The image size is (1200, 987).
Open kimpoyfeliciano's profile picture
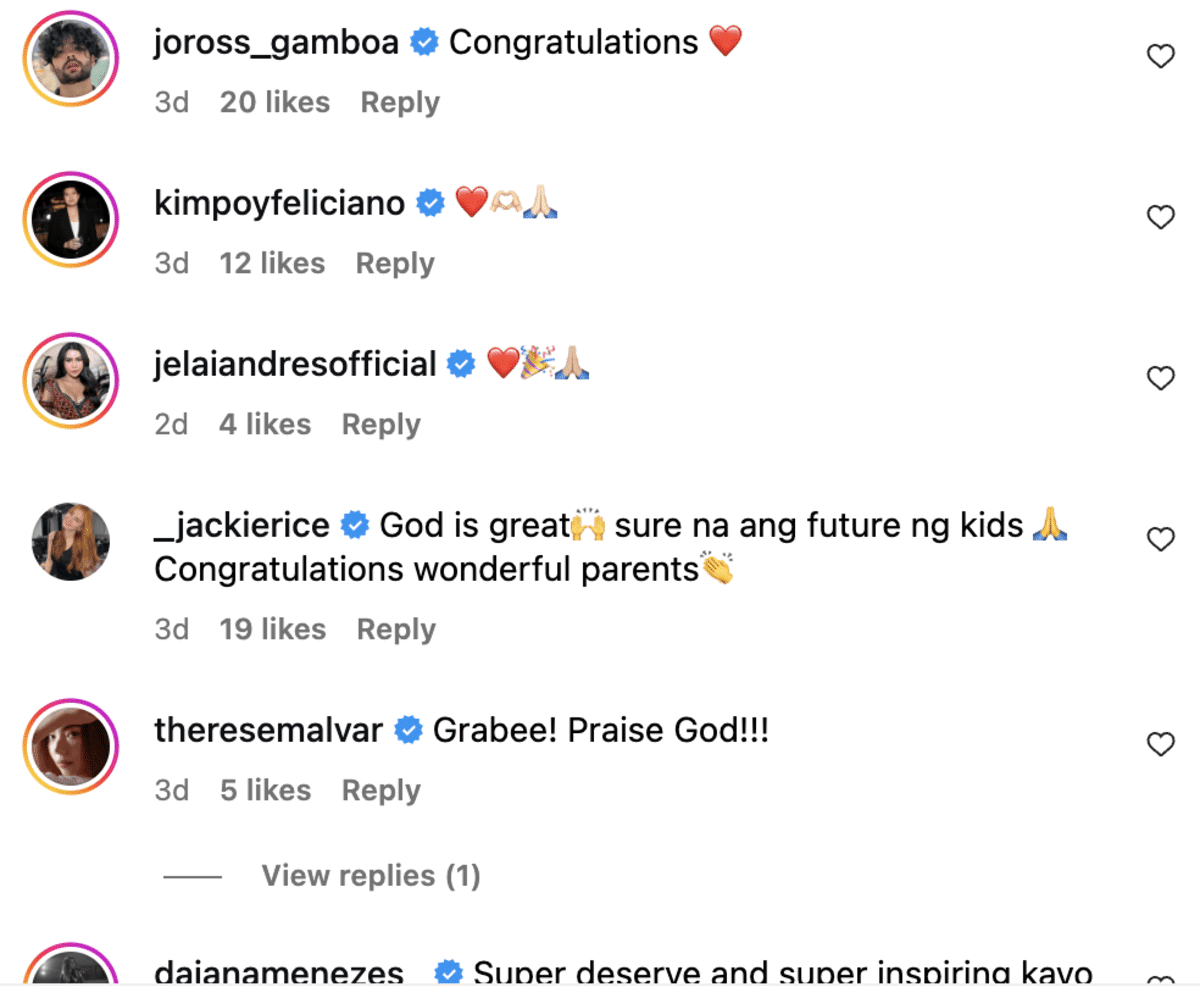(x=70, y=218)
